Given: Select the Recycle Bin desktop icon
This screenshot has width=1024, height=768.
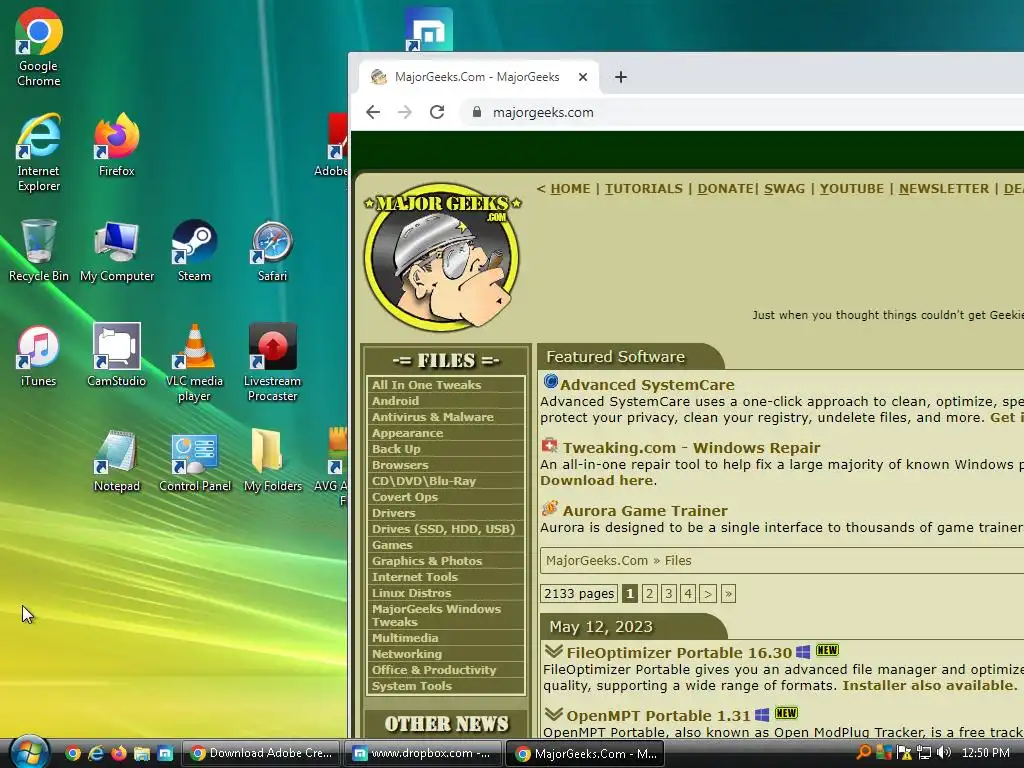Looking at the screenshot, I should point(39,250).
